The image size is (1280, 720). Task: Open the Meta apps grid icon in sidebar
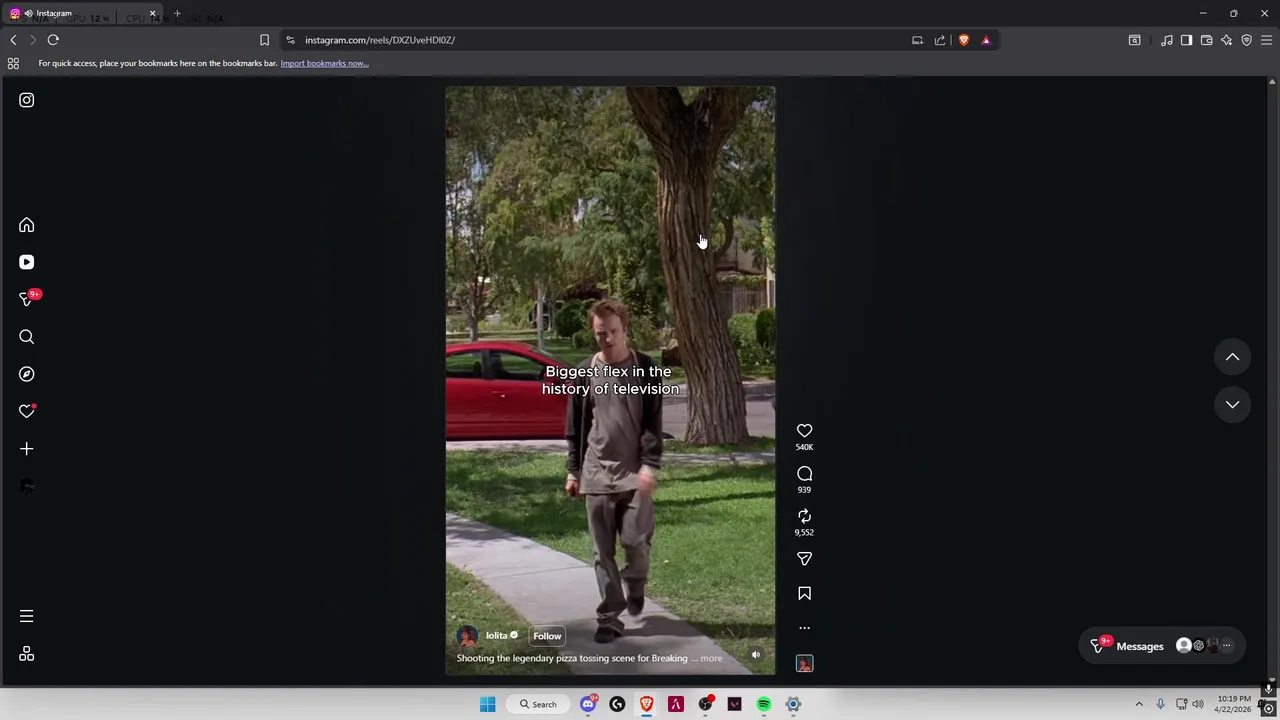27,654
